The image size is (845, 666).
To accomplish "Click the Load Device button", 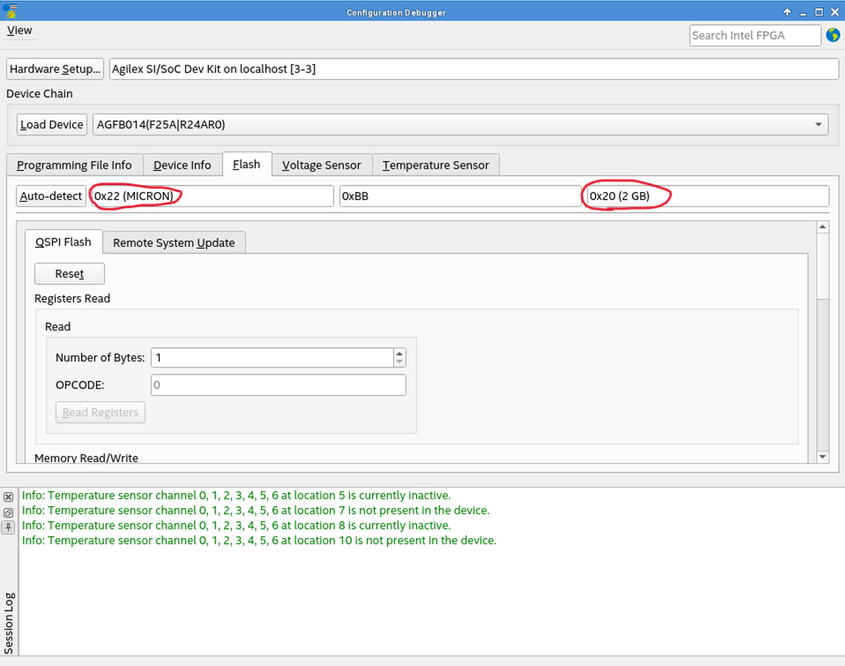I will pyautogui.click(x=52, y=124).
